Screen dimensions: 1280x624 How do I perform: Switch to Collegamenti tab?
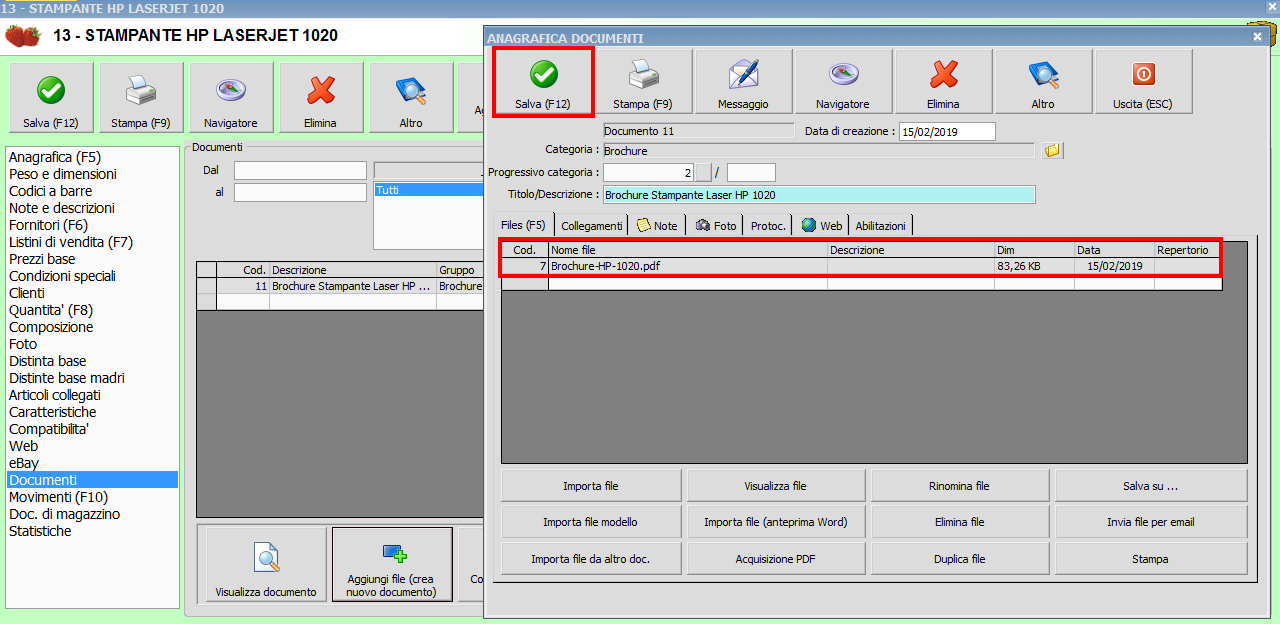(x=592, y=226)
